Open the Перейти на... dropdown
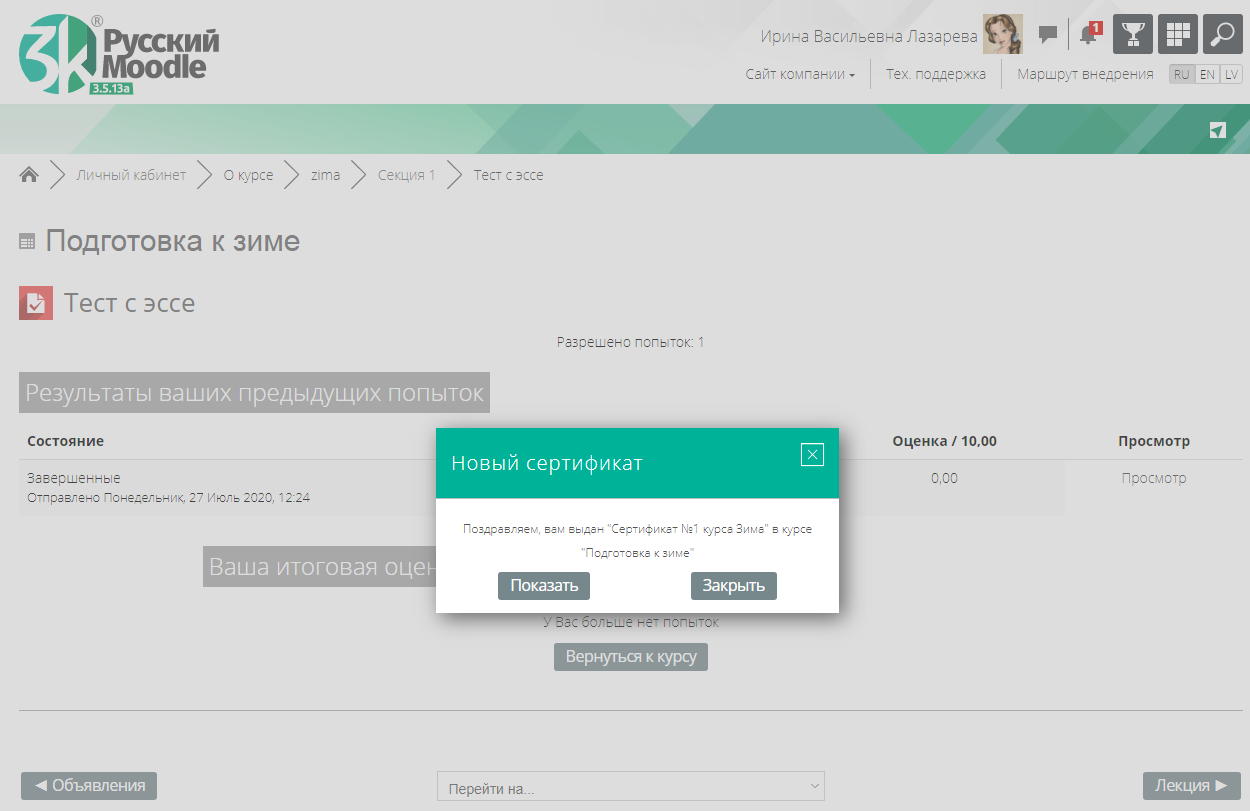Image resolution: width=1250 pixels, height=811 pixels. (x=630, y=788)
